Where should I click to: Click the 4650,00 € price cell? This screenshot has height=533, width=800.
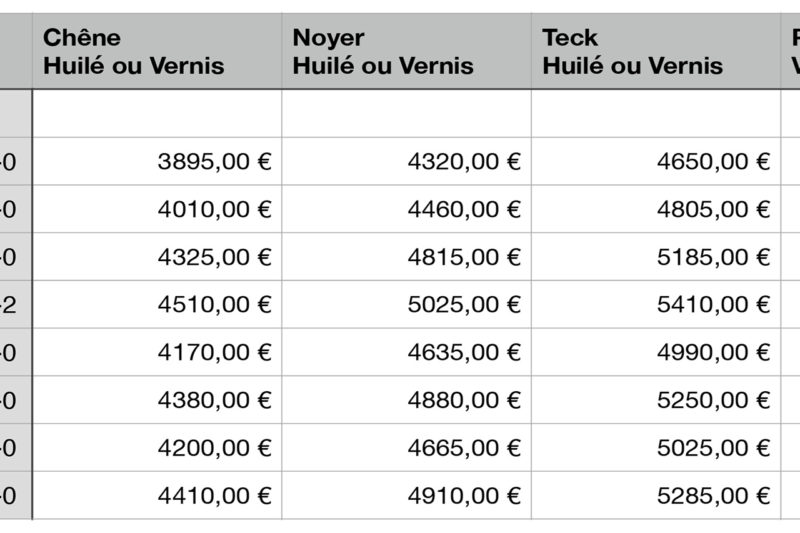[713, 162]
